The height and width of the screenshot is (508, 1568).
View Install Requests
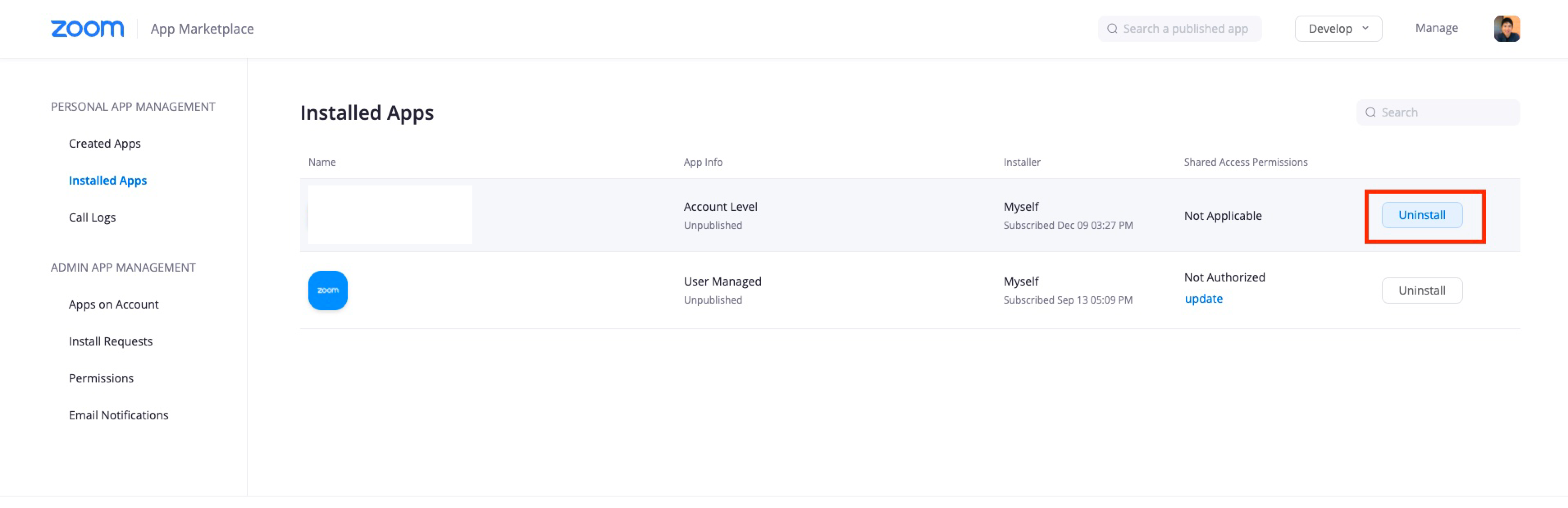[x=110, y=341]
